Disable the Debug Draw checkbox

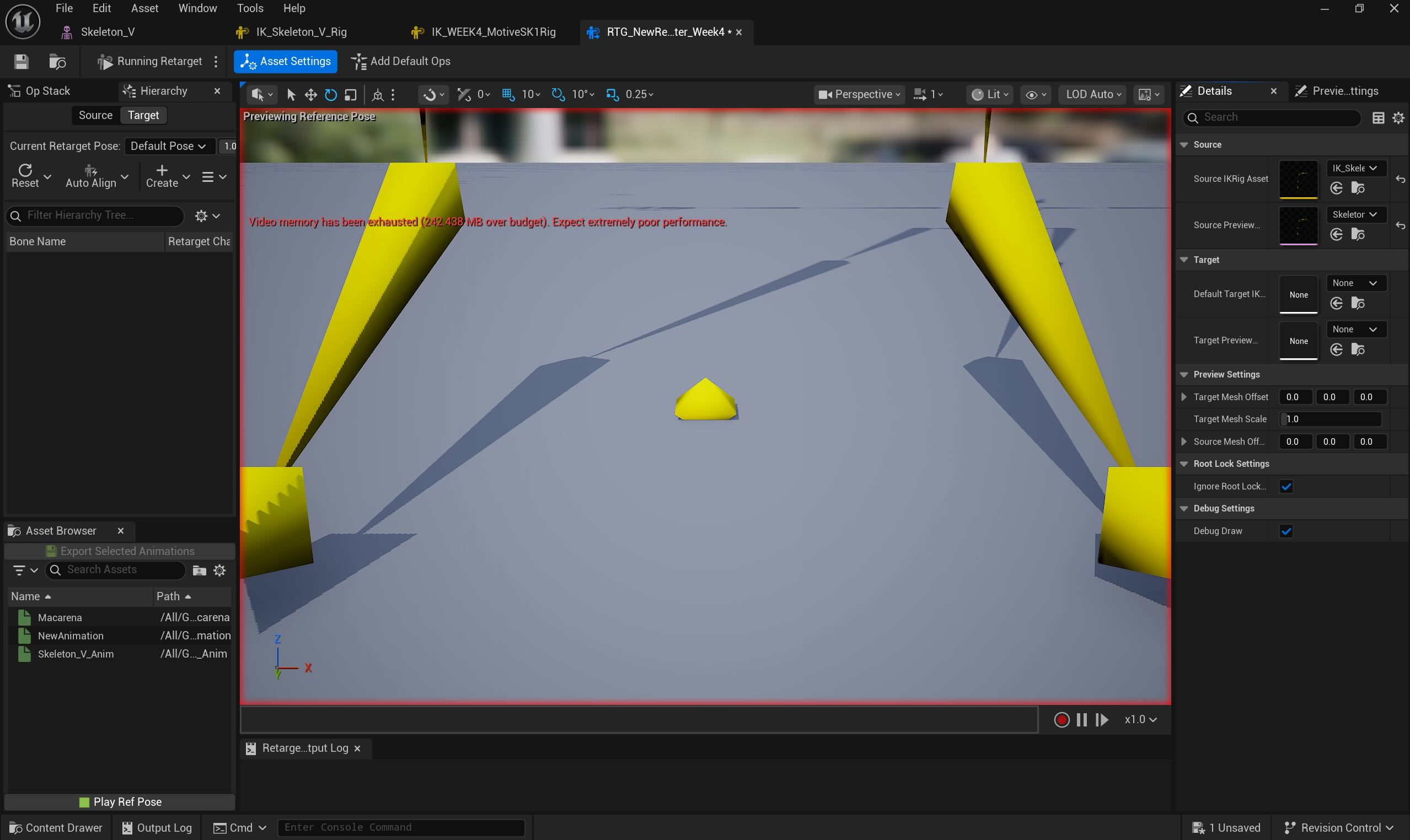1287,530
